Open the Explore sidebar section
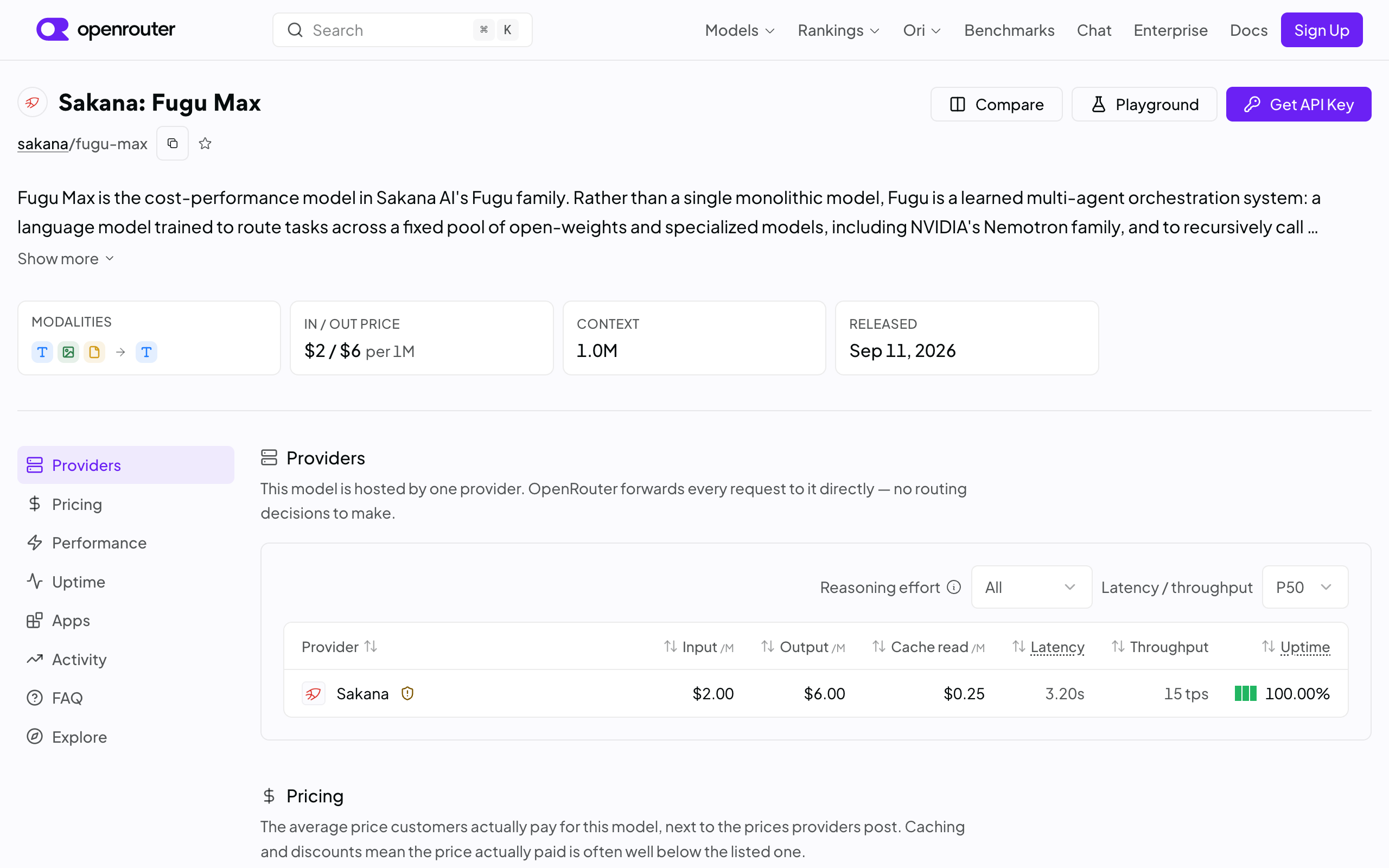 coord(126,737)
